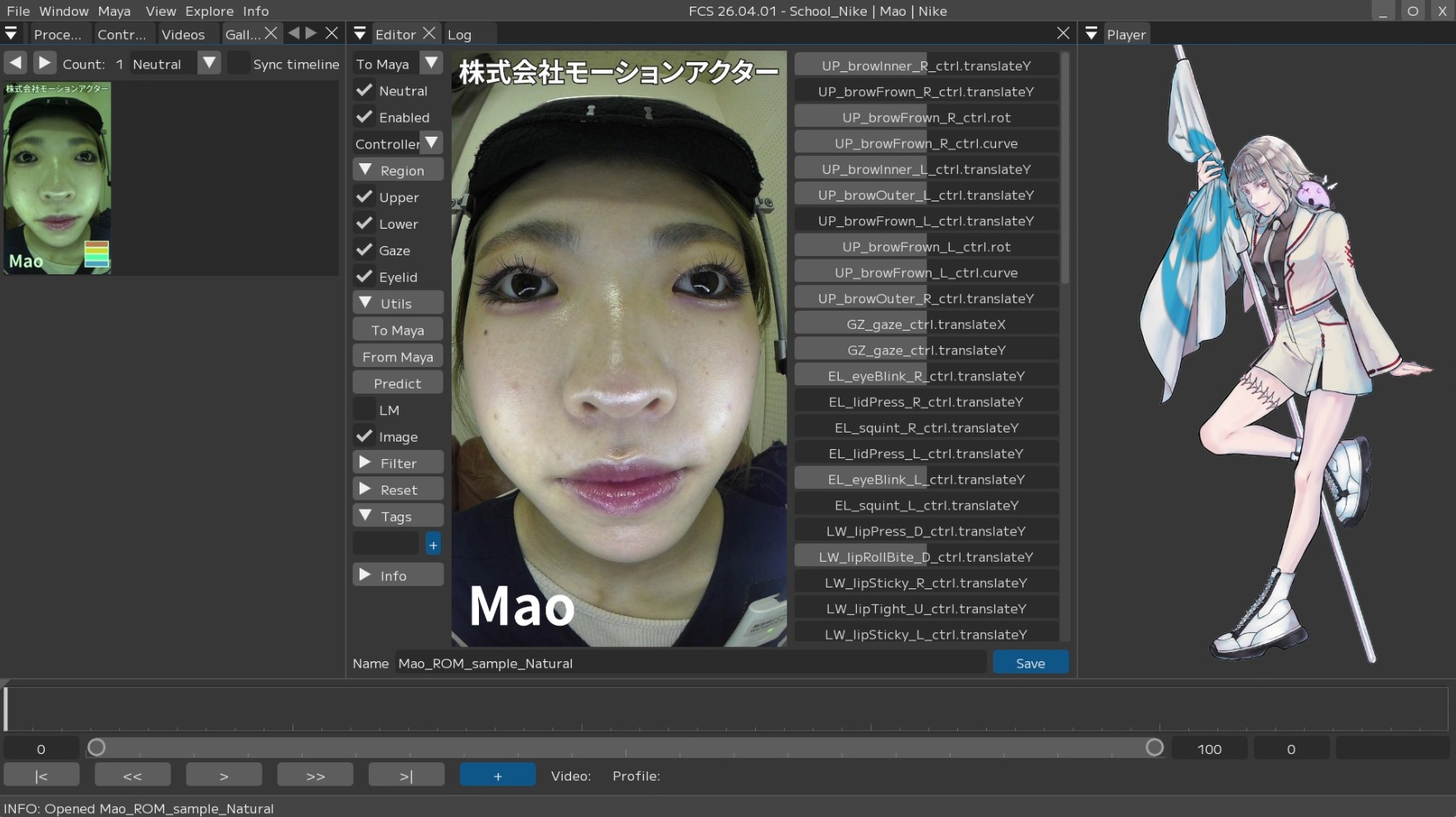
Task: Close the Editor tab with its X
Action: point(428,33)
